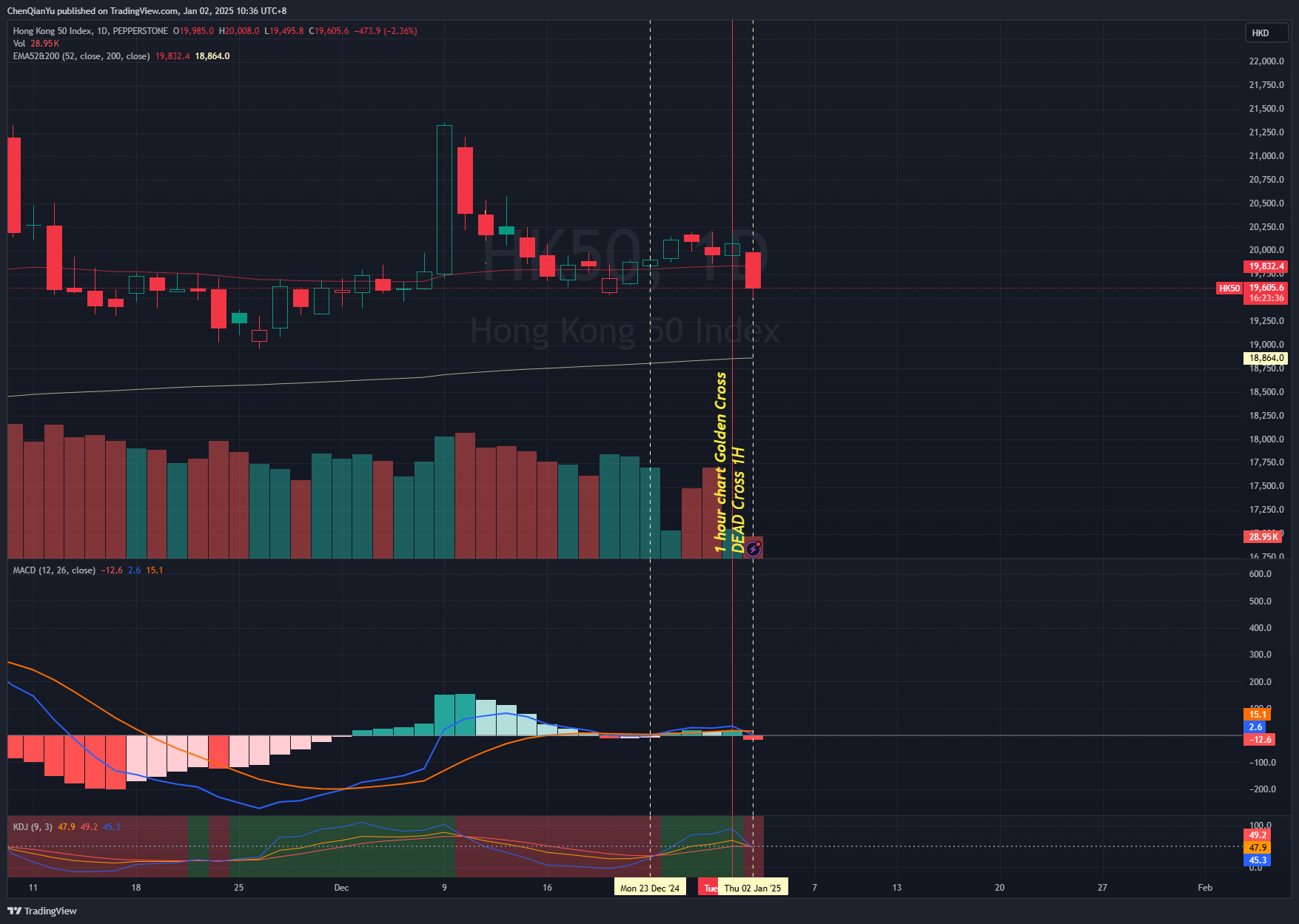Image resolution: width=1299 pixels, height=924 pixels.
Task: Click the publisher line 'ChenQianYu published on TradingView.com'
Action: [93, 11]
